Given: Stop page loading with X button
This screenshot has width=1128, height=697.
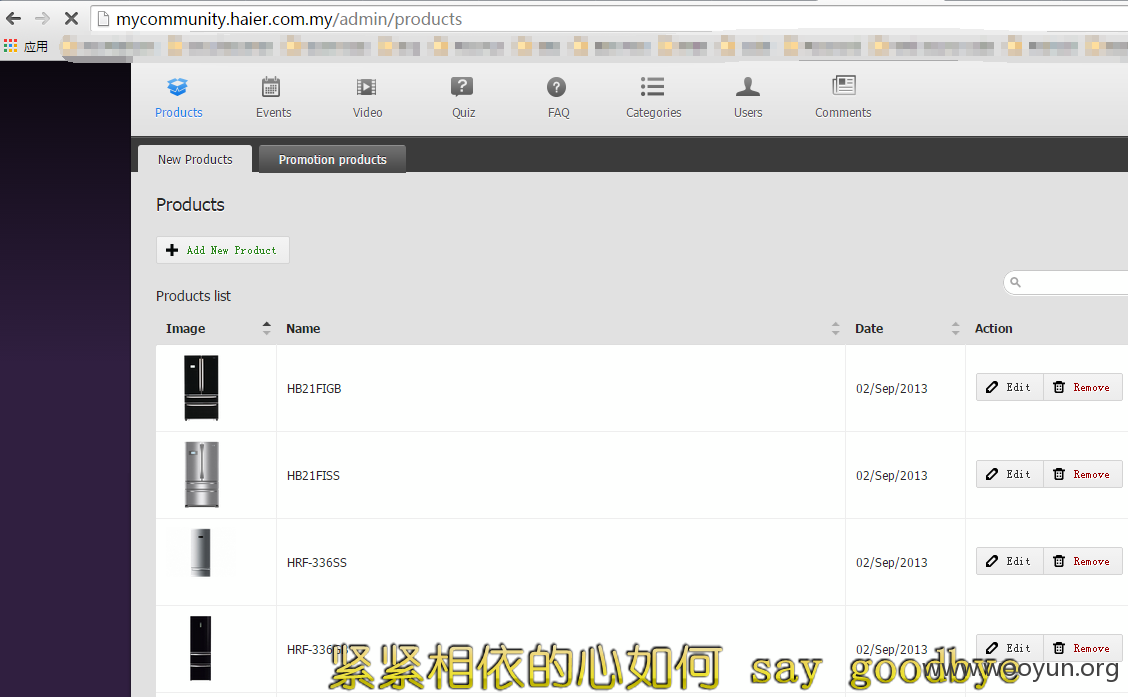Looking at the screenshot, I should (x=71, y=19).
